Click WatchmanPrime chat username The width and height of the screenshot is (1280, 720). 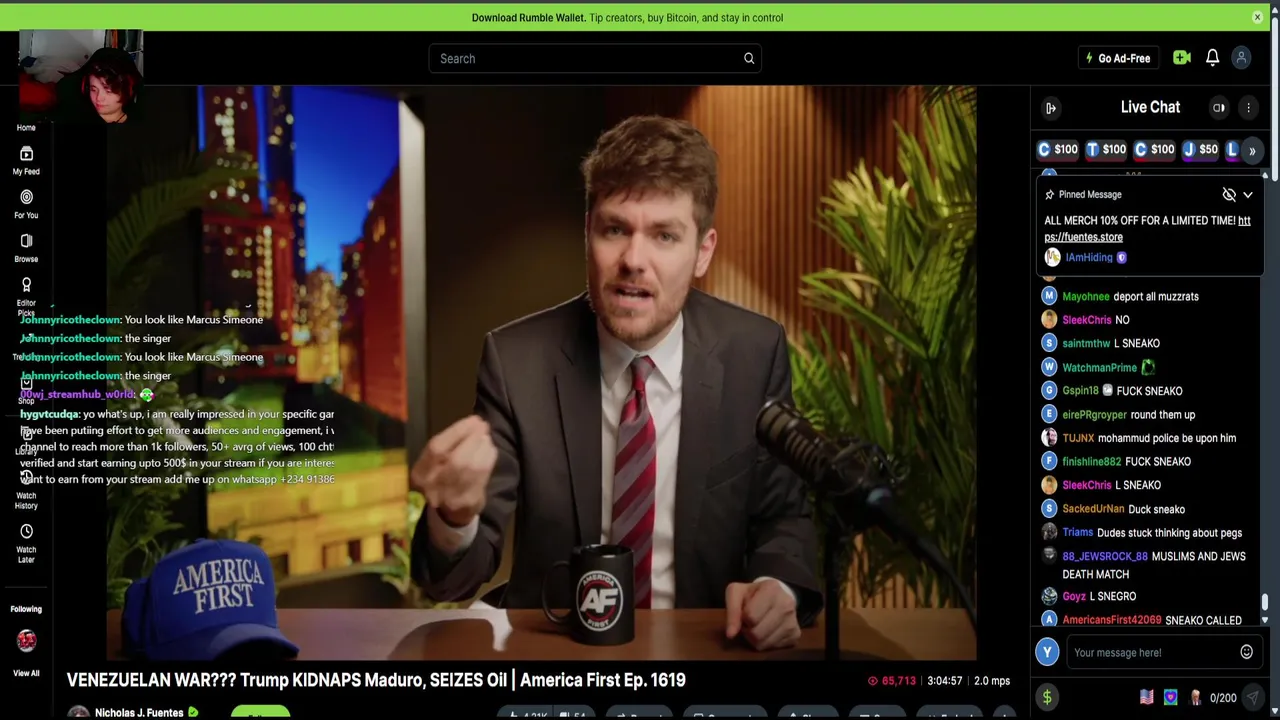(x=1099, y=368)
